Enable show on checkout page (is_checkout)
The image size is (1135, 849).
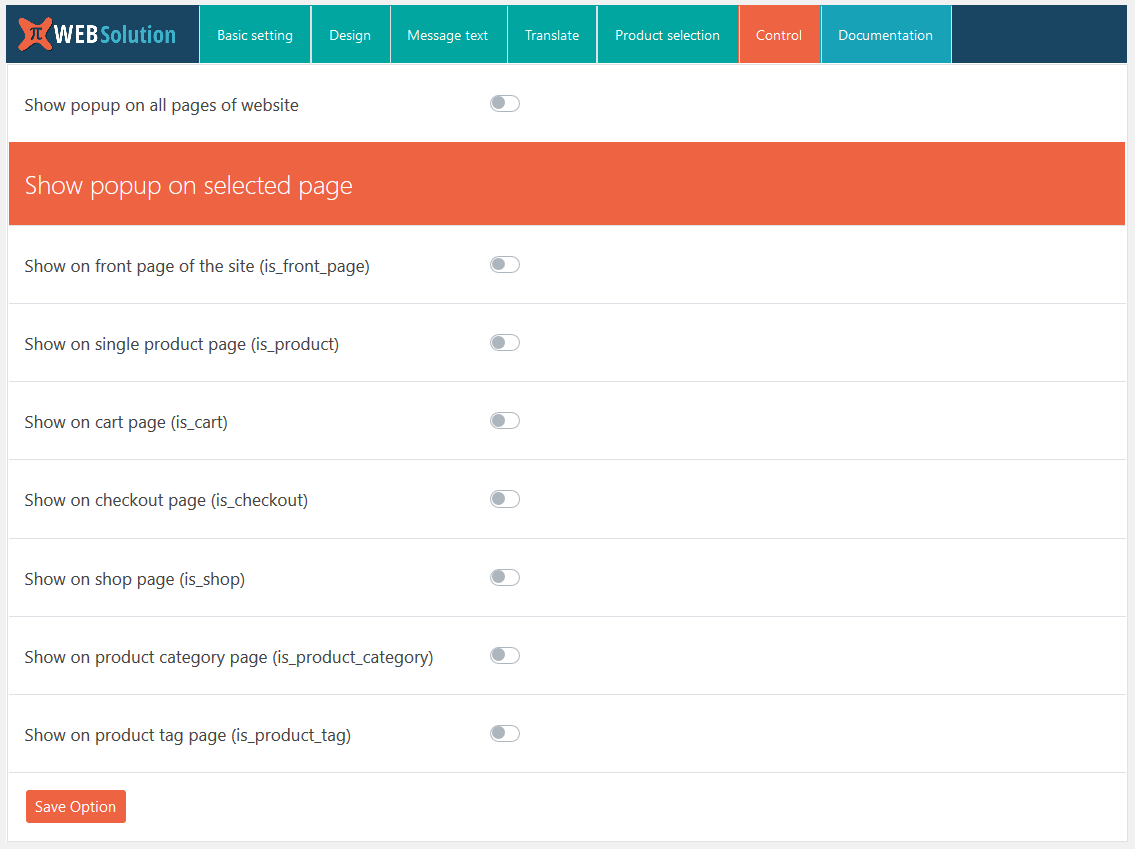pyautogui.click(x=505, y=498)
